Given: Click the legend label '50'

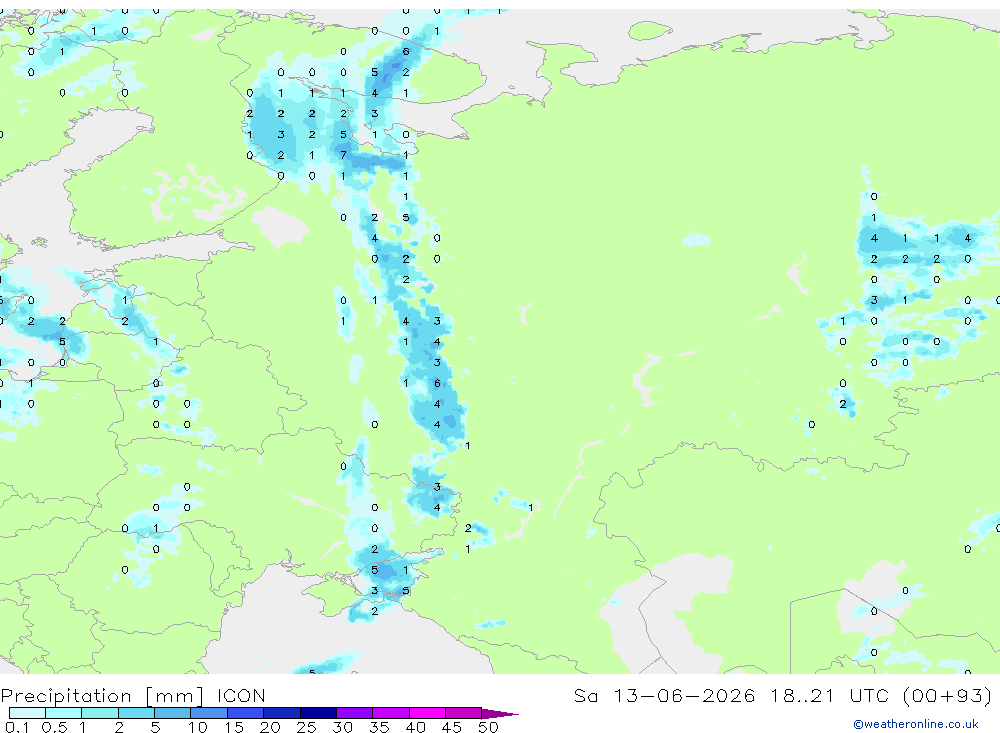Looking at the screenshot, I should (488, 727).
